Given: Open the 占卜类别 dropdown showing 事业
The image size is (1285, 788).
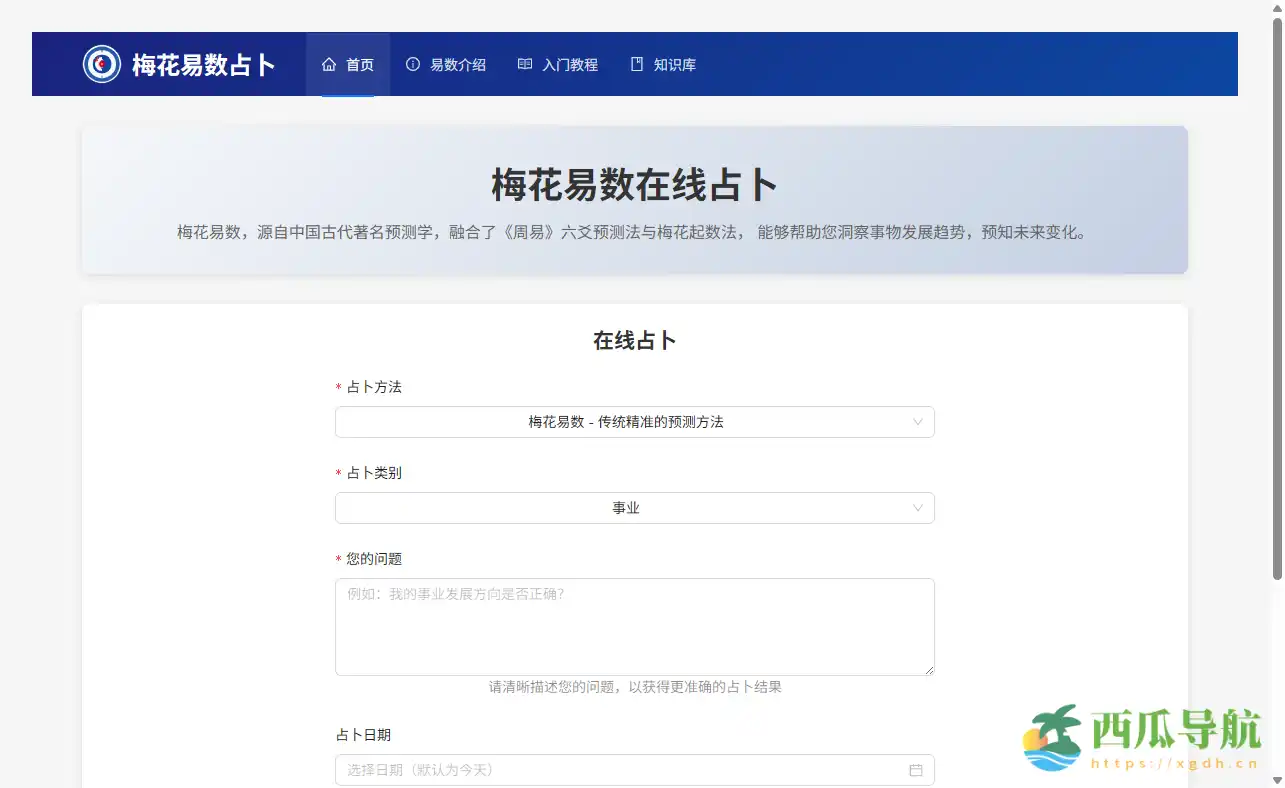Looking at the screenshot, I should tap(634, 508).
